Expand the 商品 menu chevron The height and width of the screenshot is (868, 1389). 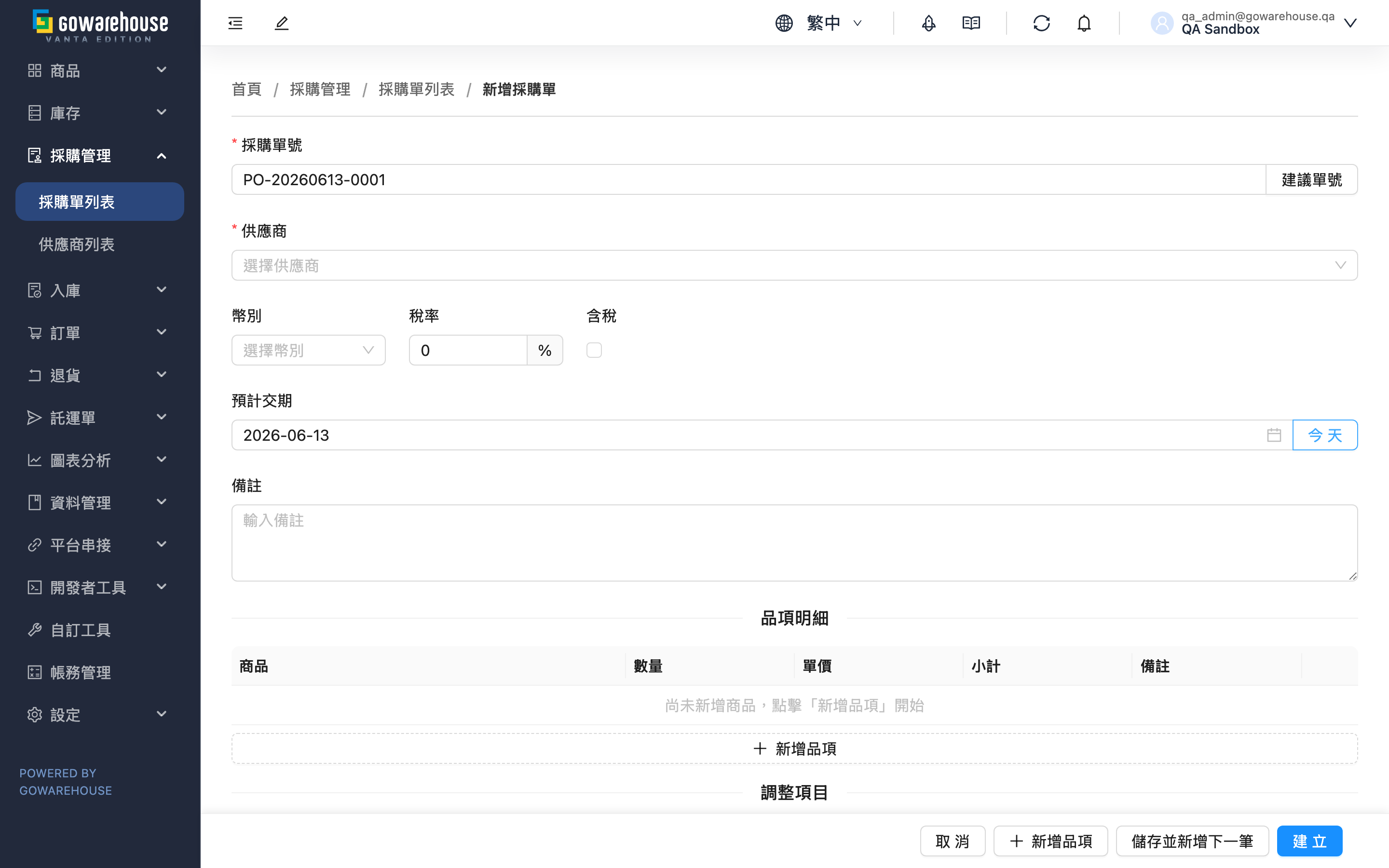tap(162, 69)
